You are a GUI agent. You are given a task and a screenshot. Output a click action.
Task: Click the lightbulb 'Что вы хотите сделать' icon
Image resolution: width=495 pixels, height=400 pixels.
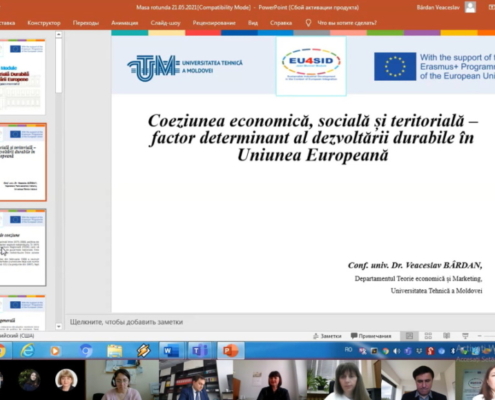tap(308, 23)
